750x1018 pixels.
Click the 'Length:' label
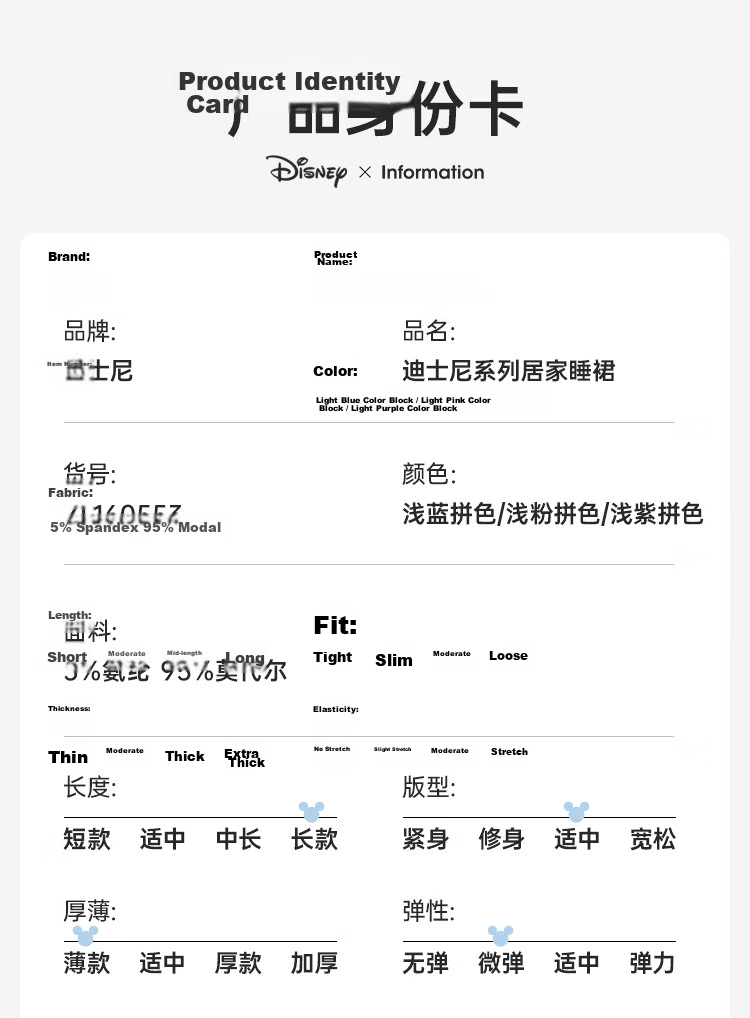pos(69,615)
